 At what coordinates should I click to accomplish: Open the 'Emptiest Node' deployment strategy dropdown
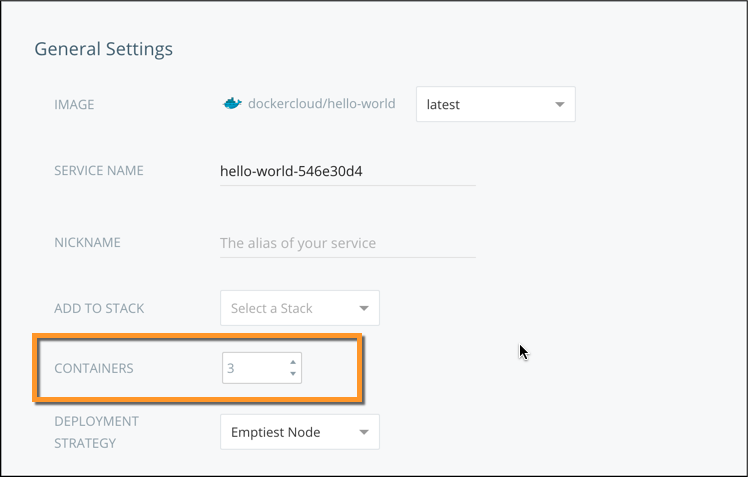click(299, 432)
